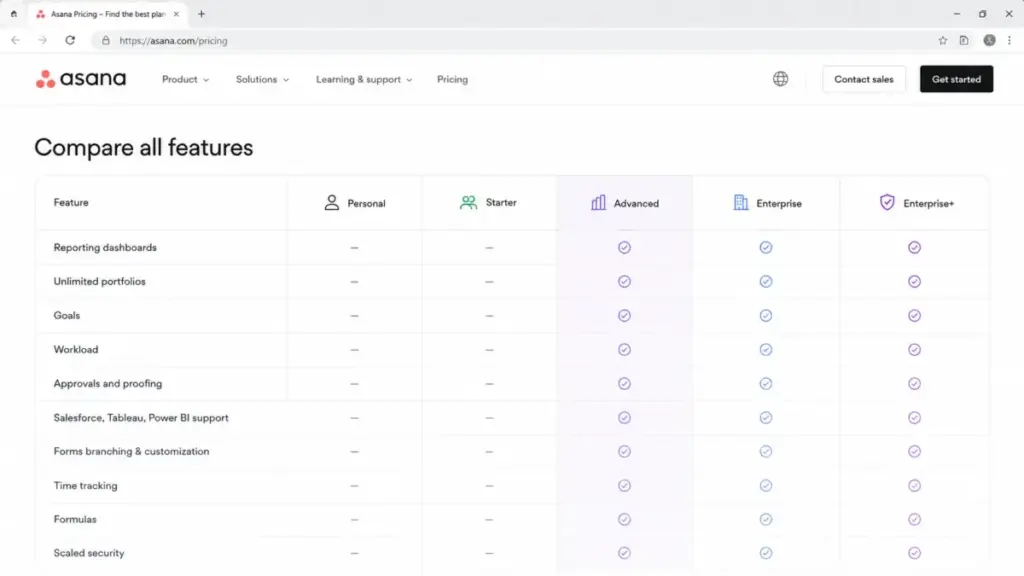Close the Asana Pricing tab
This screenshot has height=576, width=1024.
pos(176,14)
